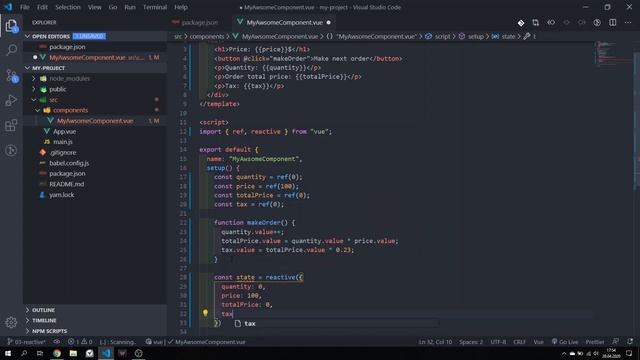Split the editor to the right
Viewport: 640px width, 360px height.
pyautogui.click(x=613, y=23)
